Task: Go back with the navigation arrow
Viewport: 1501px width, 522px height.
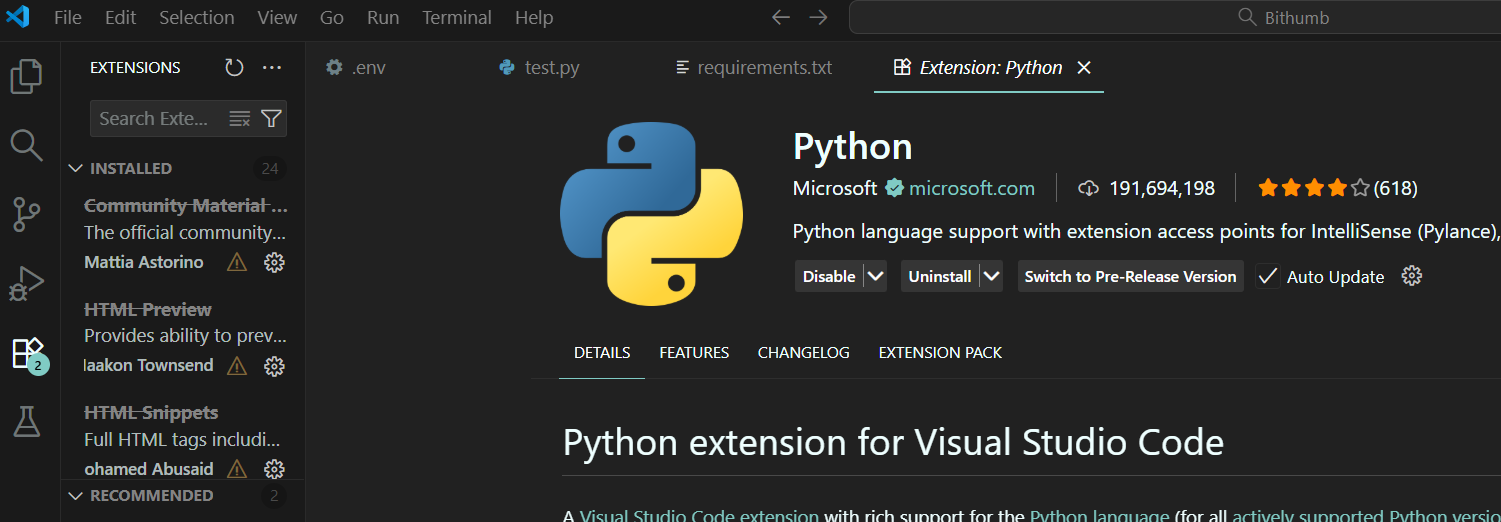Action: (x=781, y=17)
